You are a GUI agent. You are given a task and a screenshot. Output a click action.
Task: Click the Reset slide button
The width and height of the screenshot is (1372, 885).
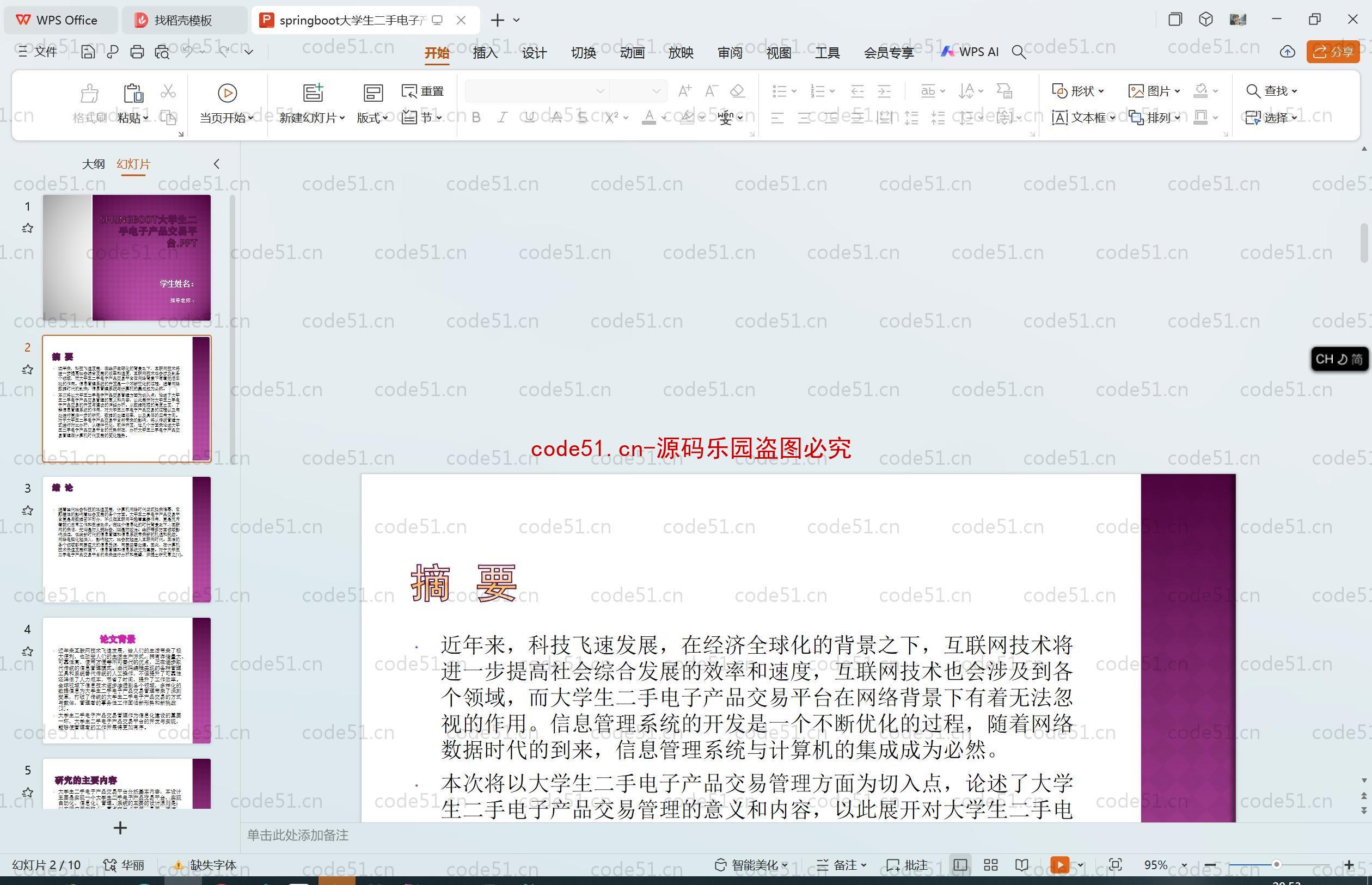coord(422,91)
